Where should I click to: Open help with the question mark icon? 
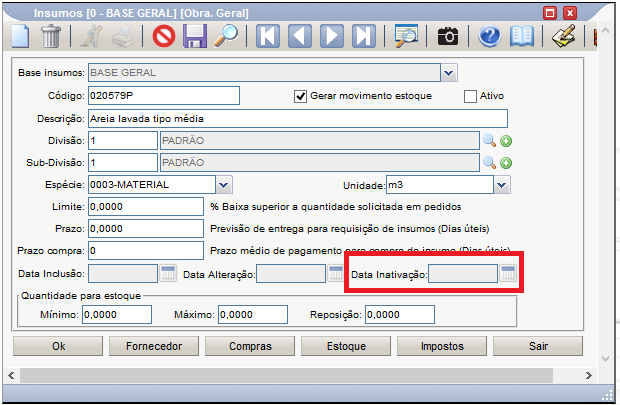pos(490,36)
